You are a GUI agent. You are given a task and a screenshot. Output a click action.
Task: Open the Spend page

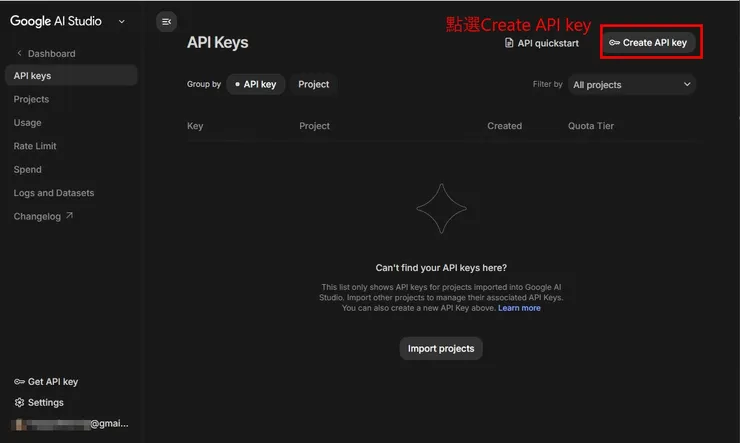click(x=27, y=170)
